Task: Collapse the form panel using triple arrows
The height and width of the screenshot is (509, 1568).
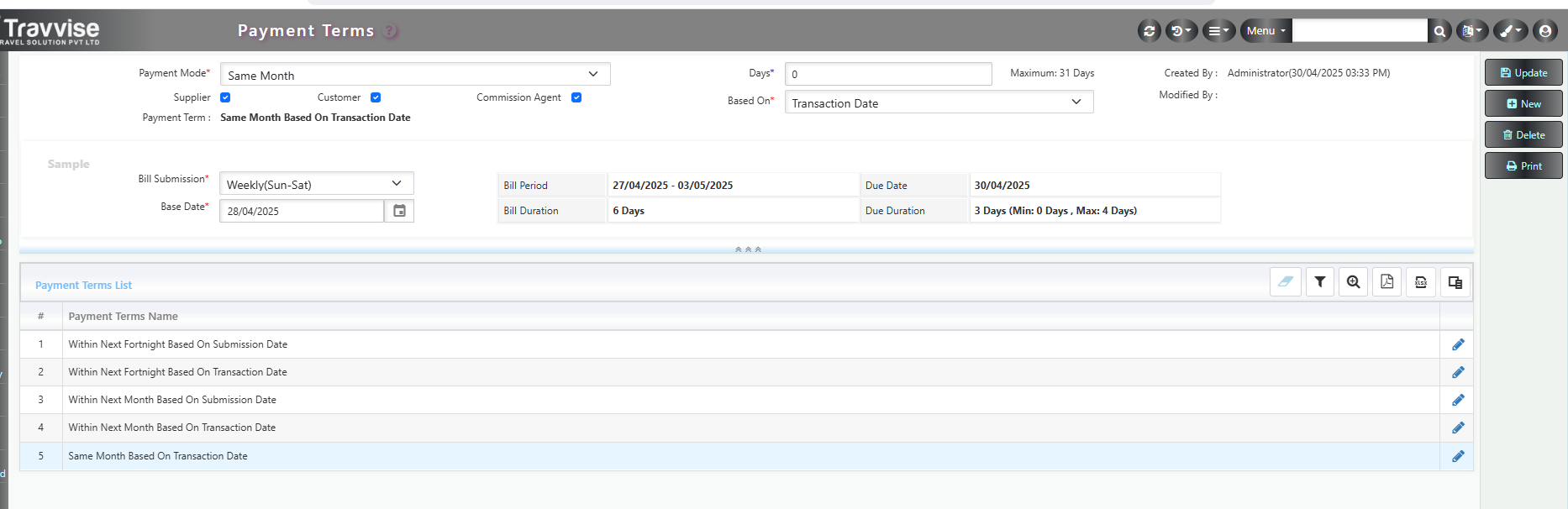Action: (x=748, y=249)
